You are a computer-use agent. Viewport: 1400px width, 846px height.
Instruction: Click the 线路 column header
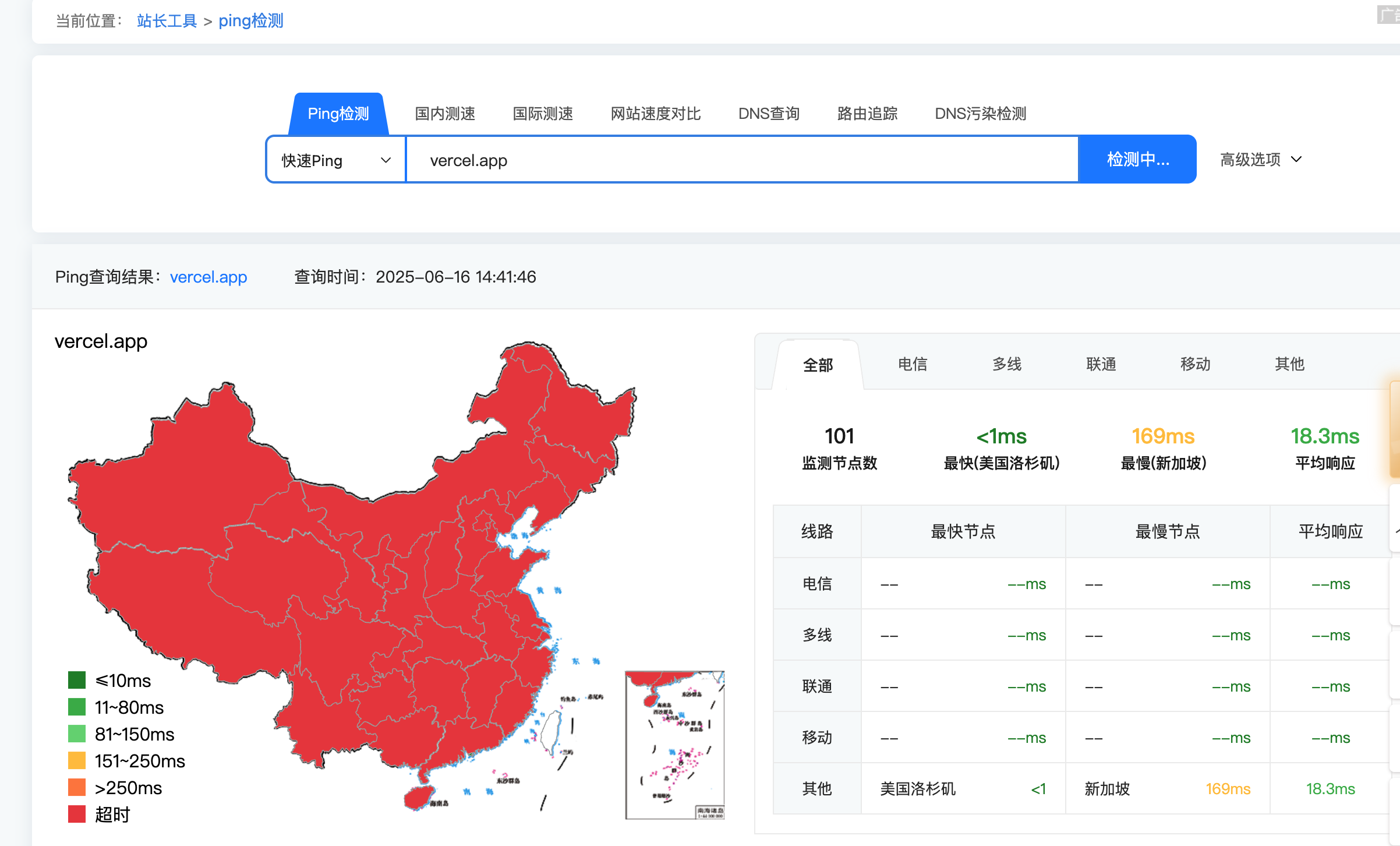pyautogui.click(x=817, y=531)
